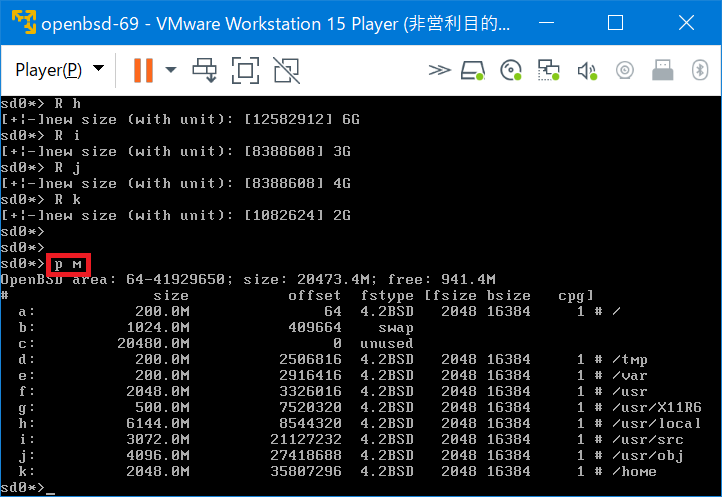Image resolution: width=722 pixels, height=497 pixels.
Task: Open the Player(P) menu
Action: click(x=48, y=70)
